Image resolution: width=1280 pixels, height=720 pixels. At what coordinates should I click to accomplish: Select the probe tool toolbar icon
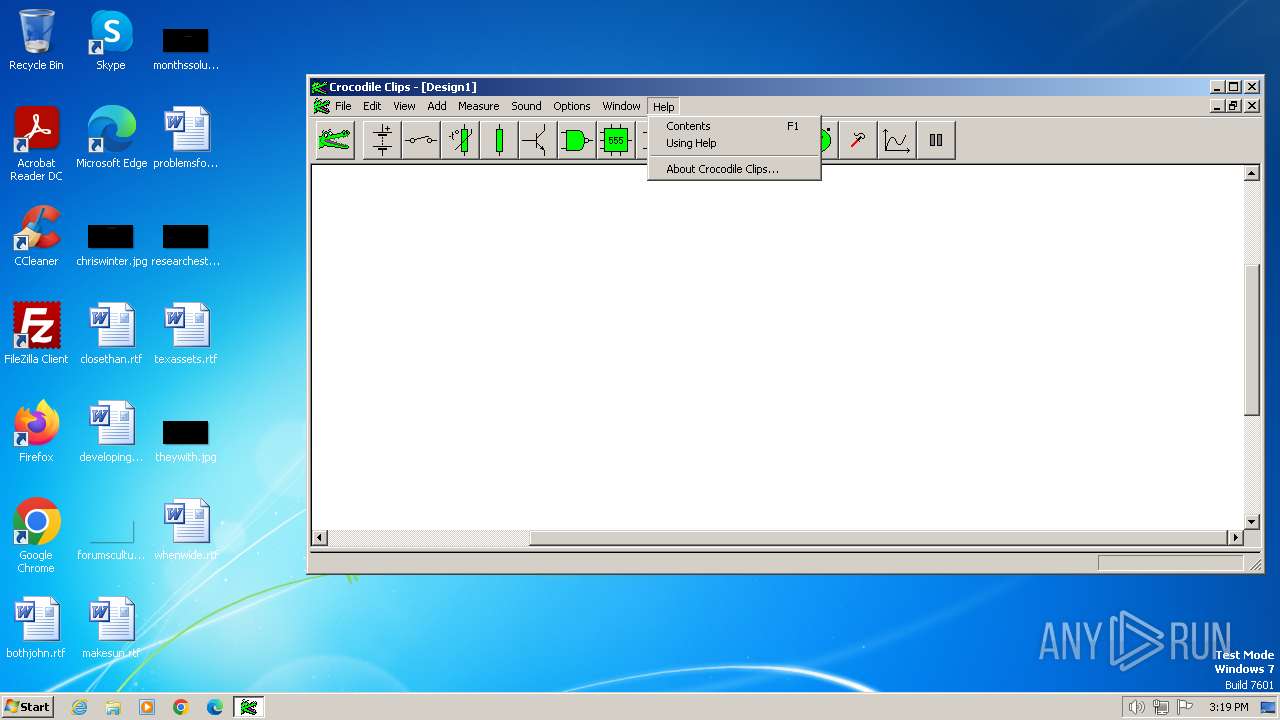[858, 140]
